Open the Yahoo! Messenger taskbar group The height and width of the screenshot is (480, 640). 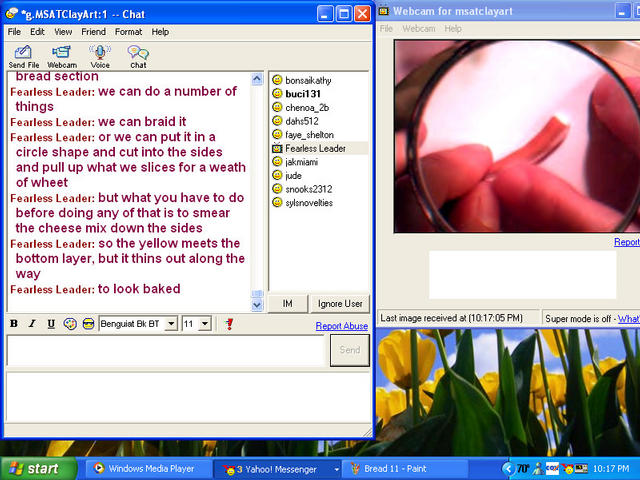tap(277, 469)
